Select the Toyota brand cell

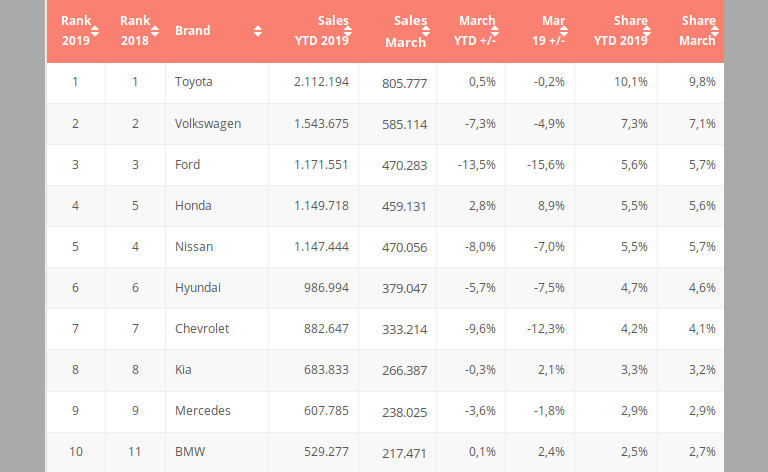194,82
